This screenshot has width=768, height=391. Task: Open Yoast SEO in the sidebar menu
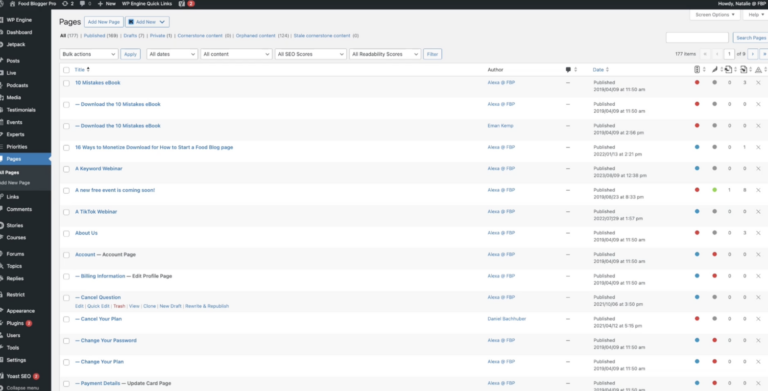tap(19, 376)
